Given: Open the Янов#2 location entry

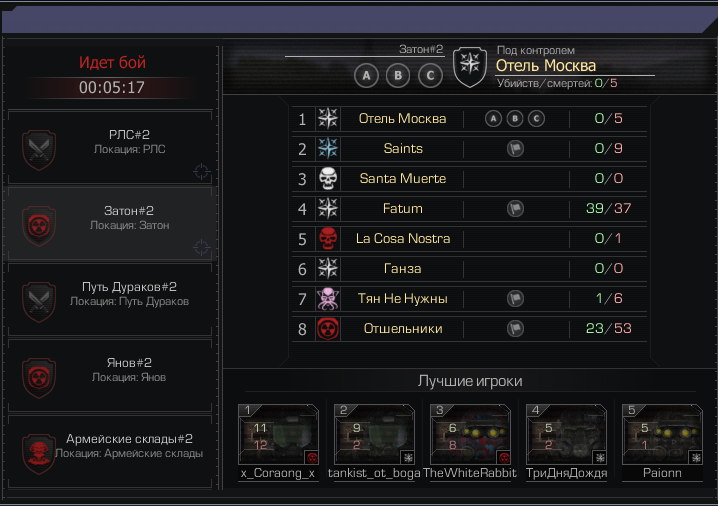Looking at the screenshot, I should (110, 375).
